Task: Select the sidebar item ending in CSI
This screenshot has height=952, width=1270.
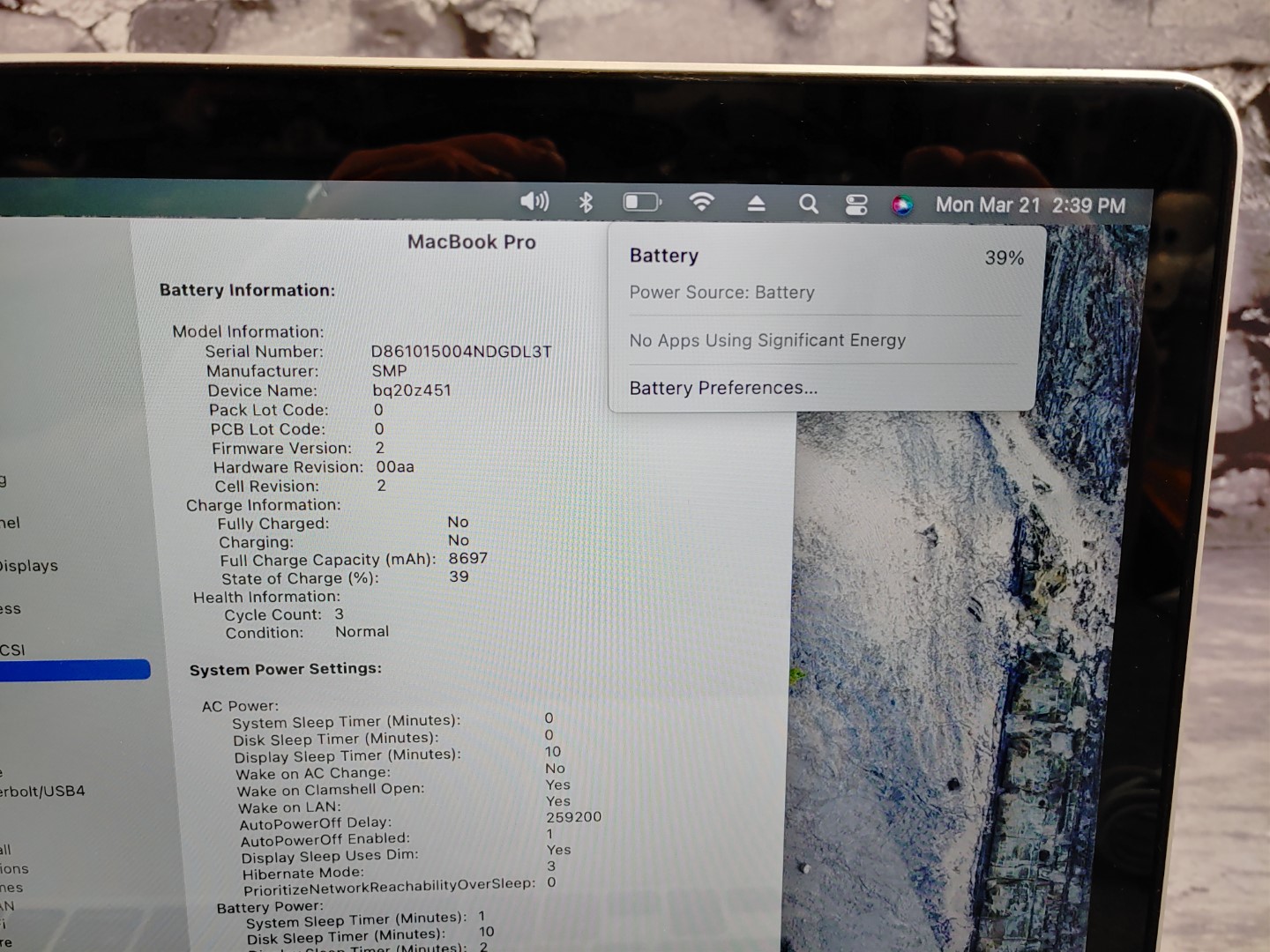Action: pyautogui.click(x=12, y=650)
